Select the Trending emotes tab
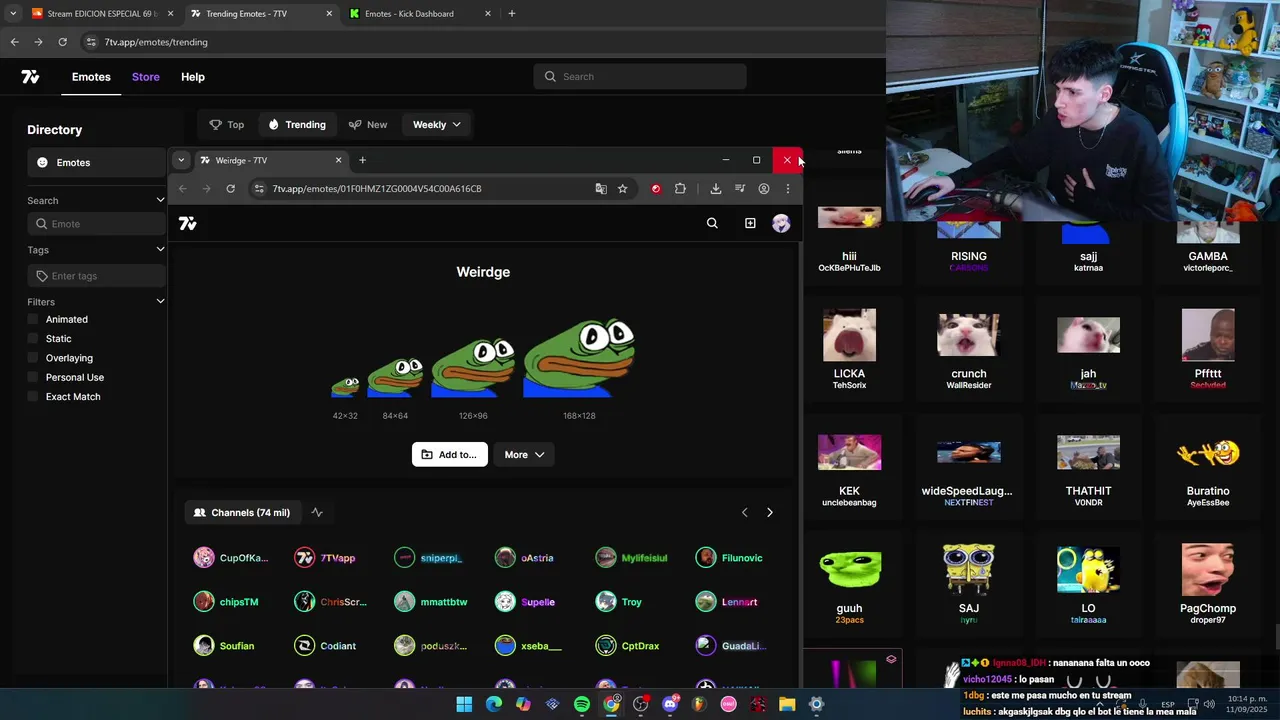1280x720 pixels. pos(297,125)
